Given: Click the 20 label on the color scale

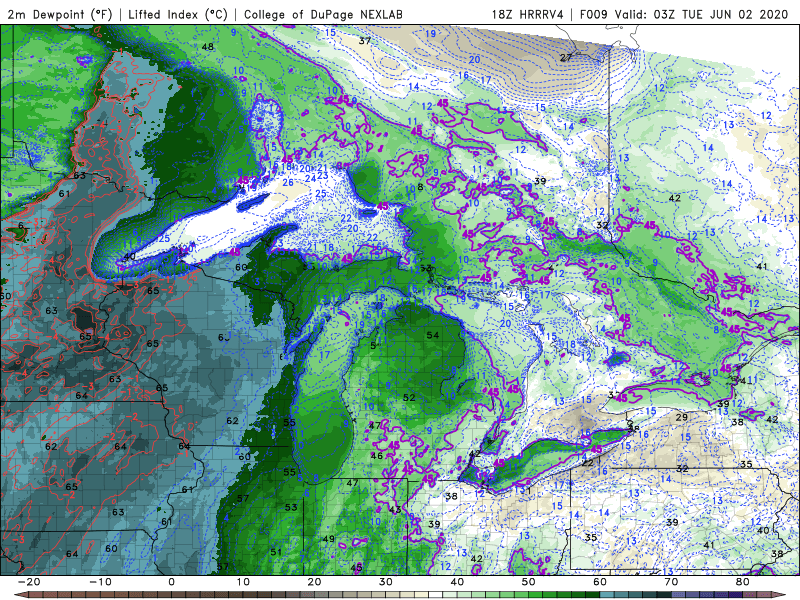Looking at the screenshot, I should point(314,582).
